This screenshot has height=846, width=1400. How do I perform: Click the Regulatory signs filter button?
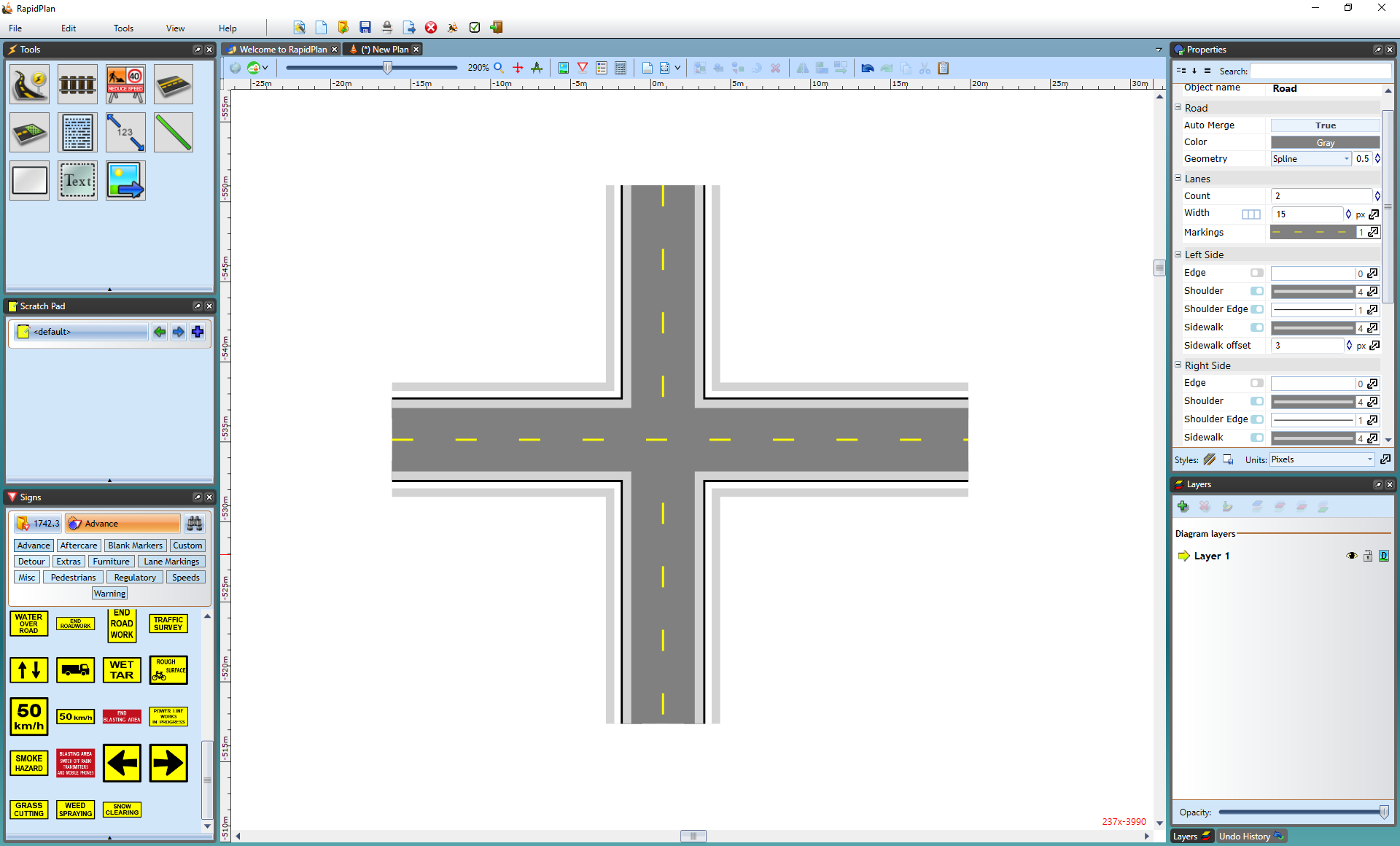tap(134, 577)
